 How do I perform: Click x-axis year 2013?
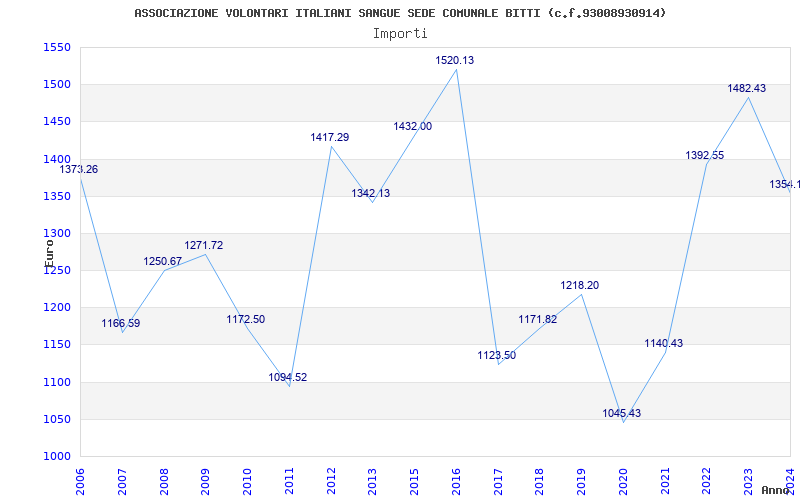click(x=373, y=482)
